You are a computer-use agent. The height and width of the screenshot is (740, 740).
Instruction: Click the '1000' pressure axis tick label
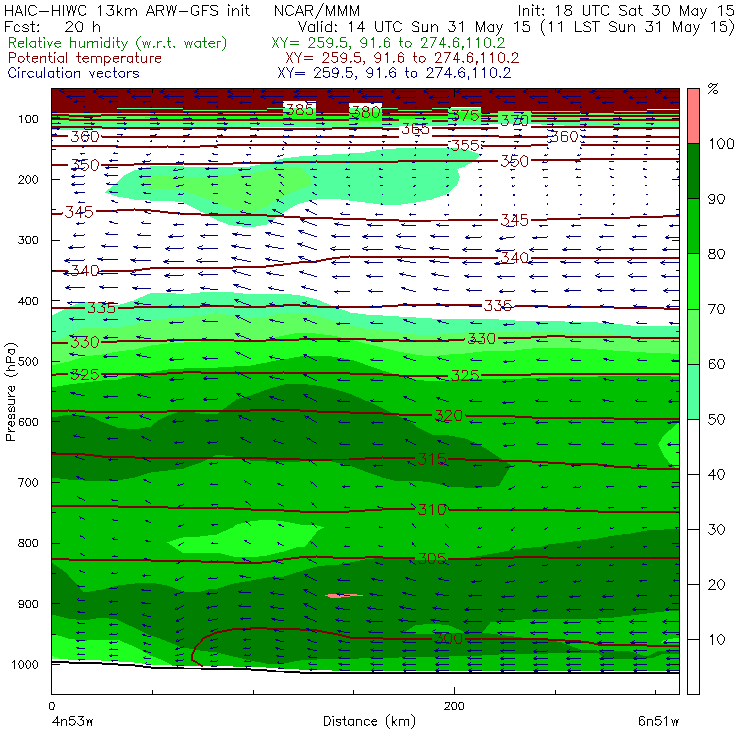click(x=25, y=664)
